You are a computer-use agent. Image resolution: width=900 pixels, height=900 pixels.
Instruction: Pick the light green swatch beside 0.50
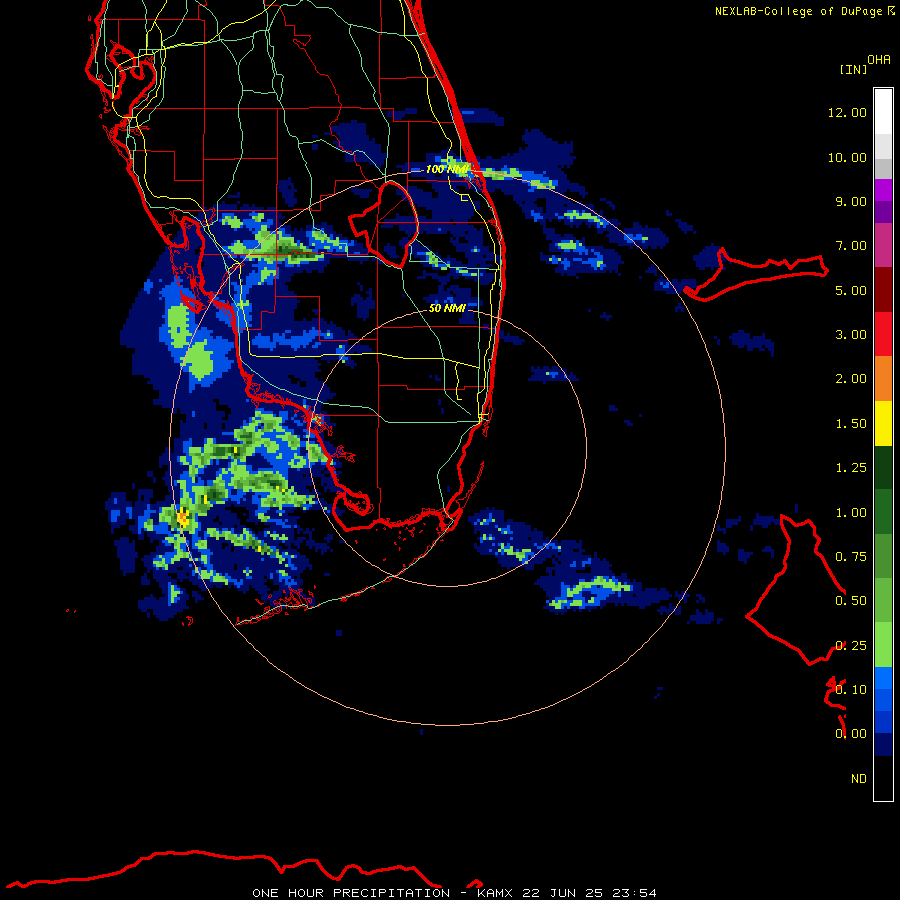883,601
